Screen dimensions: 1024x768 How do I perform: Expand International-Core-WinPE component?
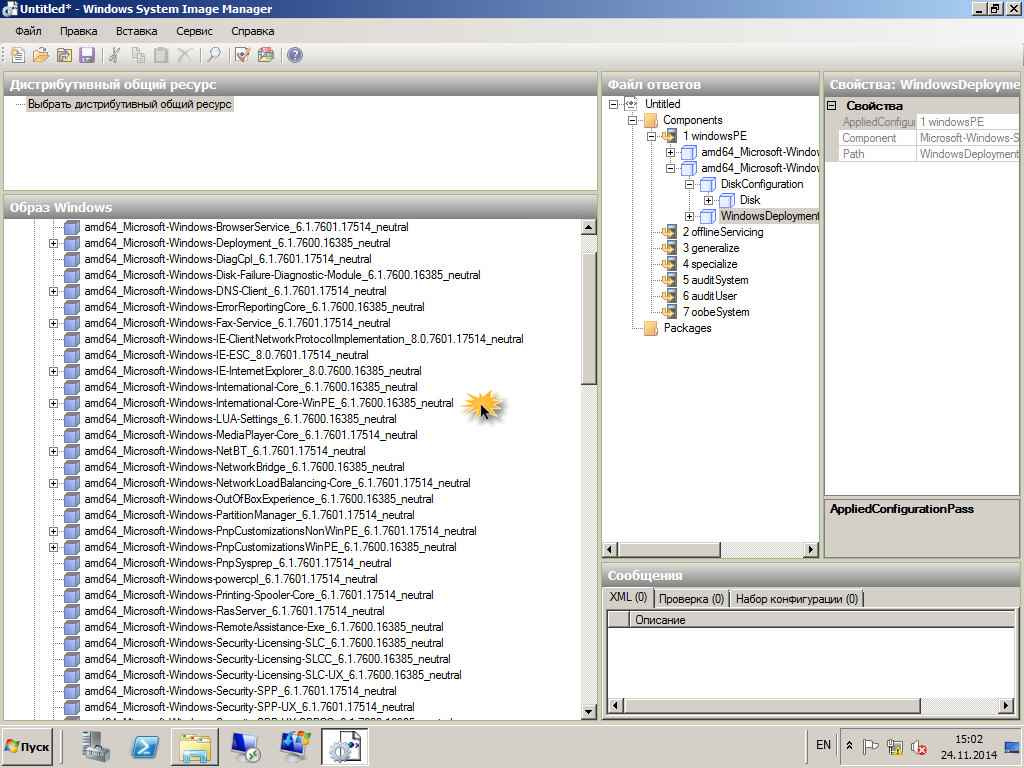pos(54,403)
